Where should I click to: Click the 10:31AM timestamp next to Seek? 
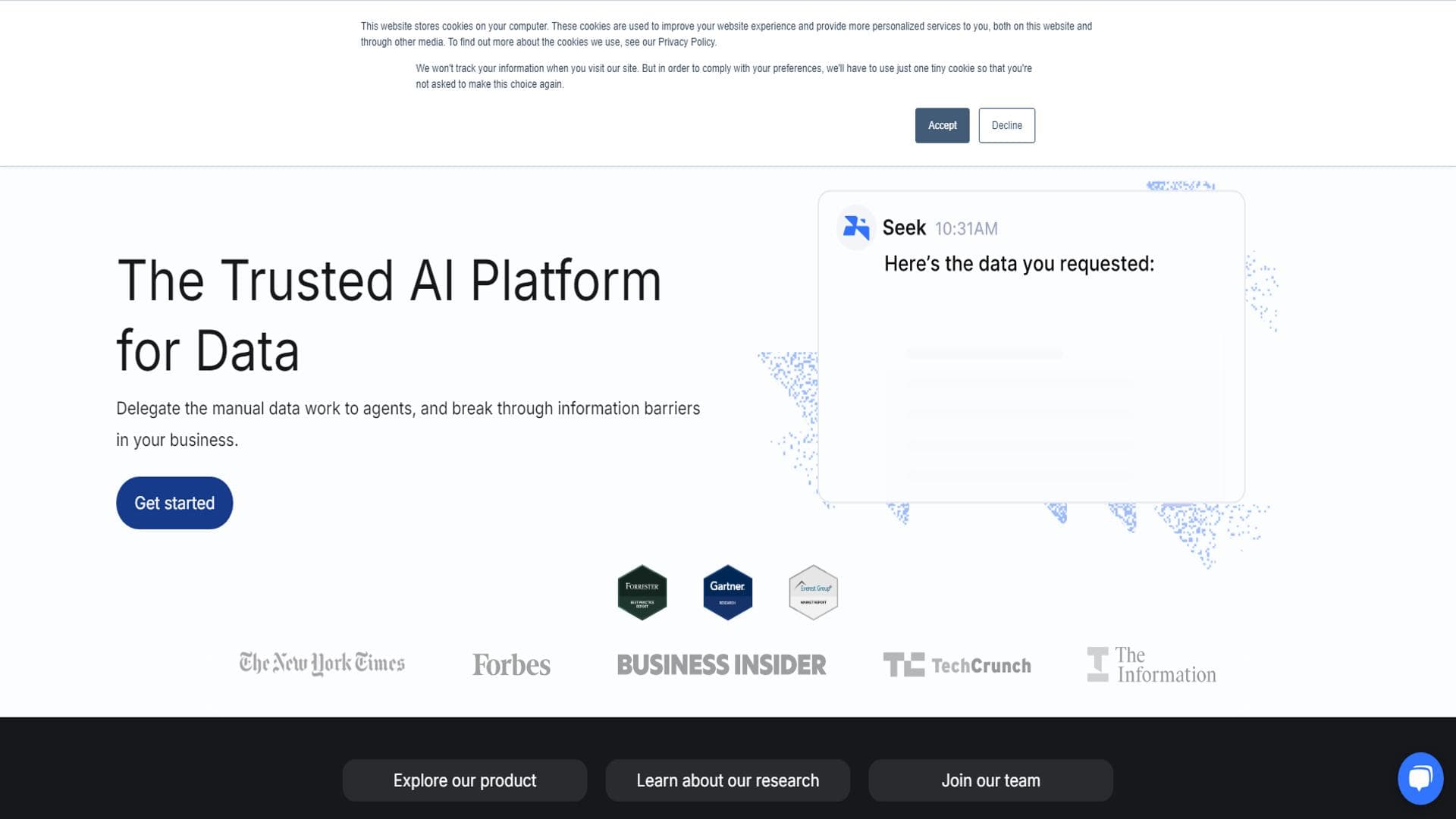[965, 227]
